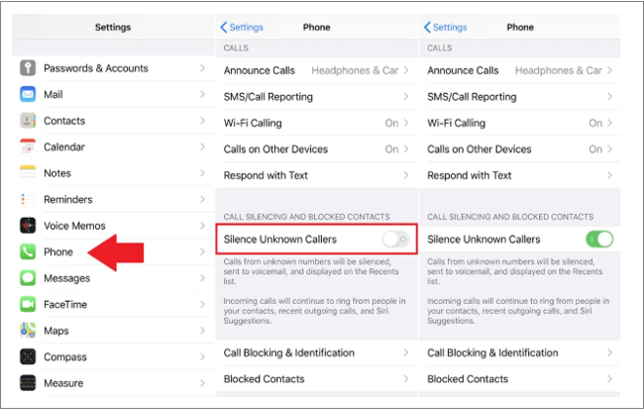Open Respond with Text in middle panel
644x409 pixels.
(317, 175)
